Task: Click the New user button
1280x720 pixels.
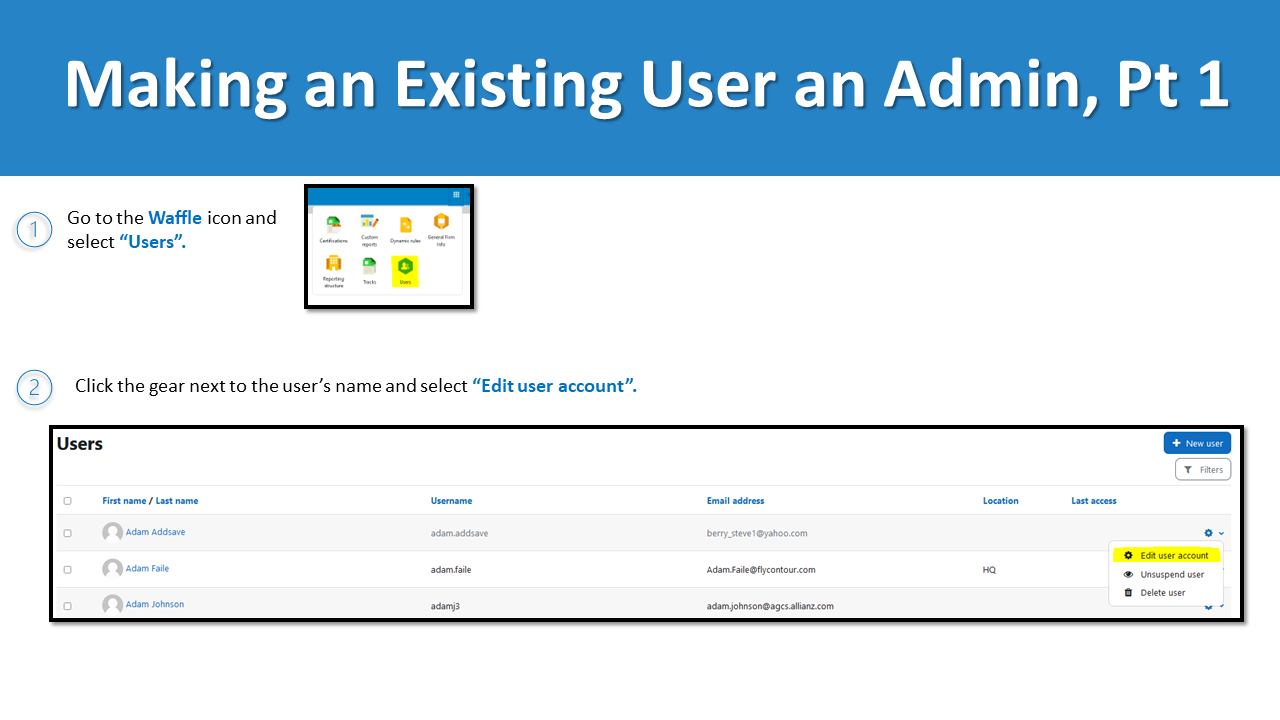Action: pos(1197,442)
